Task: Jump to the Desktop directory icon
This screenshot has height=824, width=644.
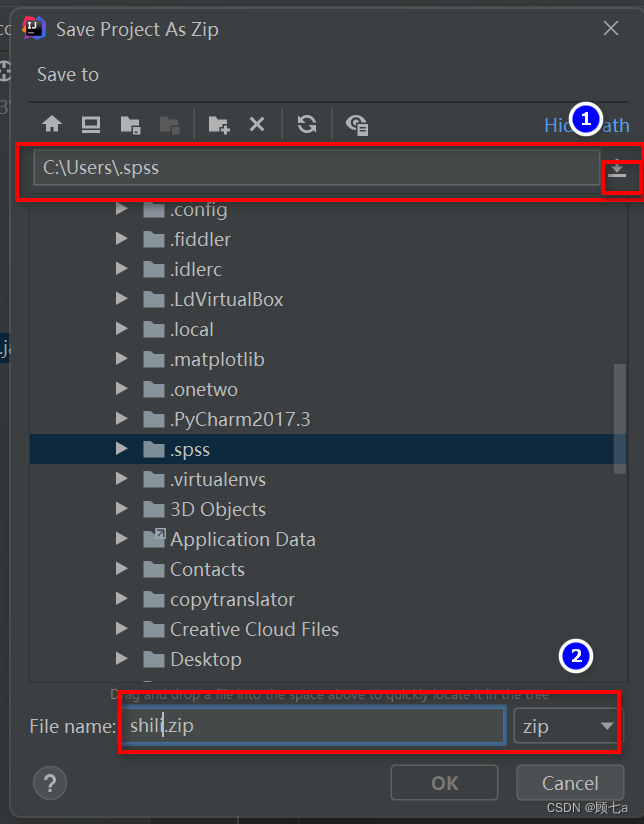Action: [91, 125]
